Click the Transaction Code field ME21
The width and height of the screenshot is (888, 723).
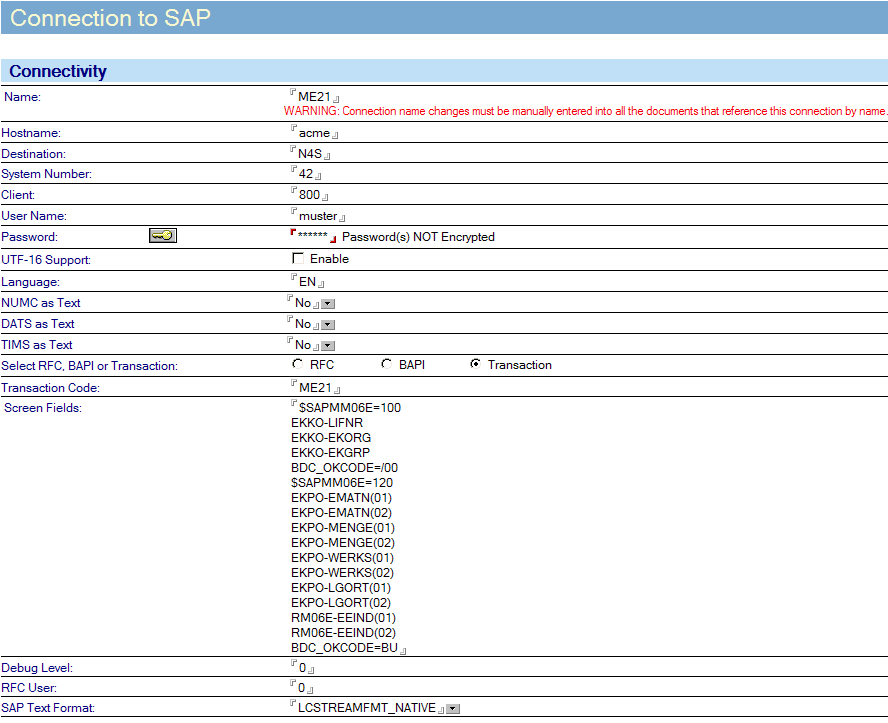[315, 388]
